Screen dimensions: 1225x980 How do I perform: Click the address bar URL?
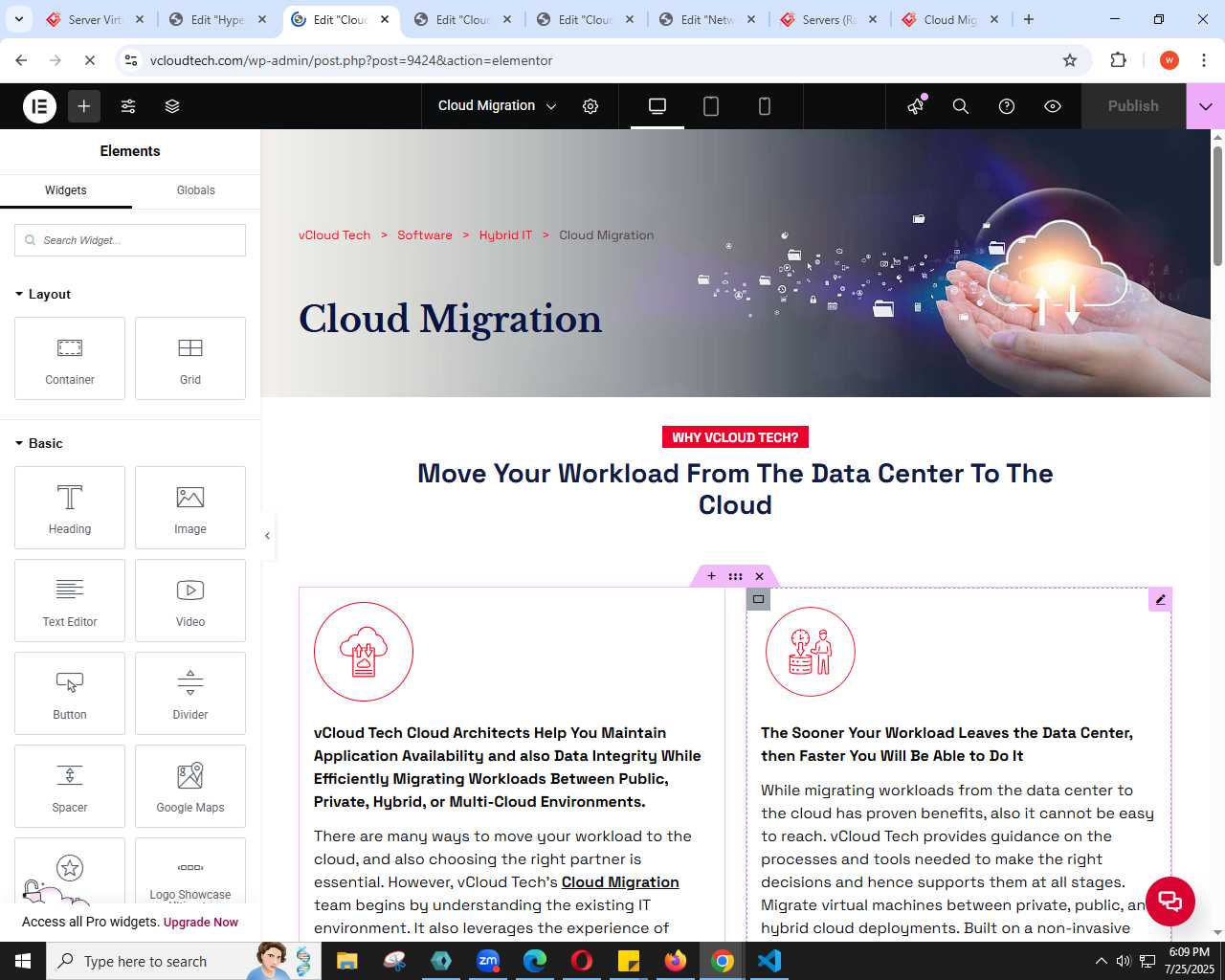click(351, 60)
